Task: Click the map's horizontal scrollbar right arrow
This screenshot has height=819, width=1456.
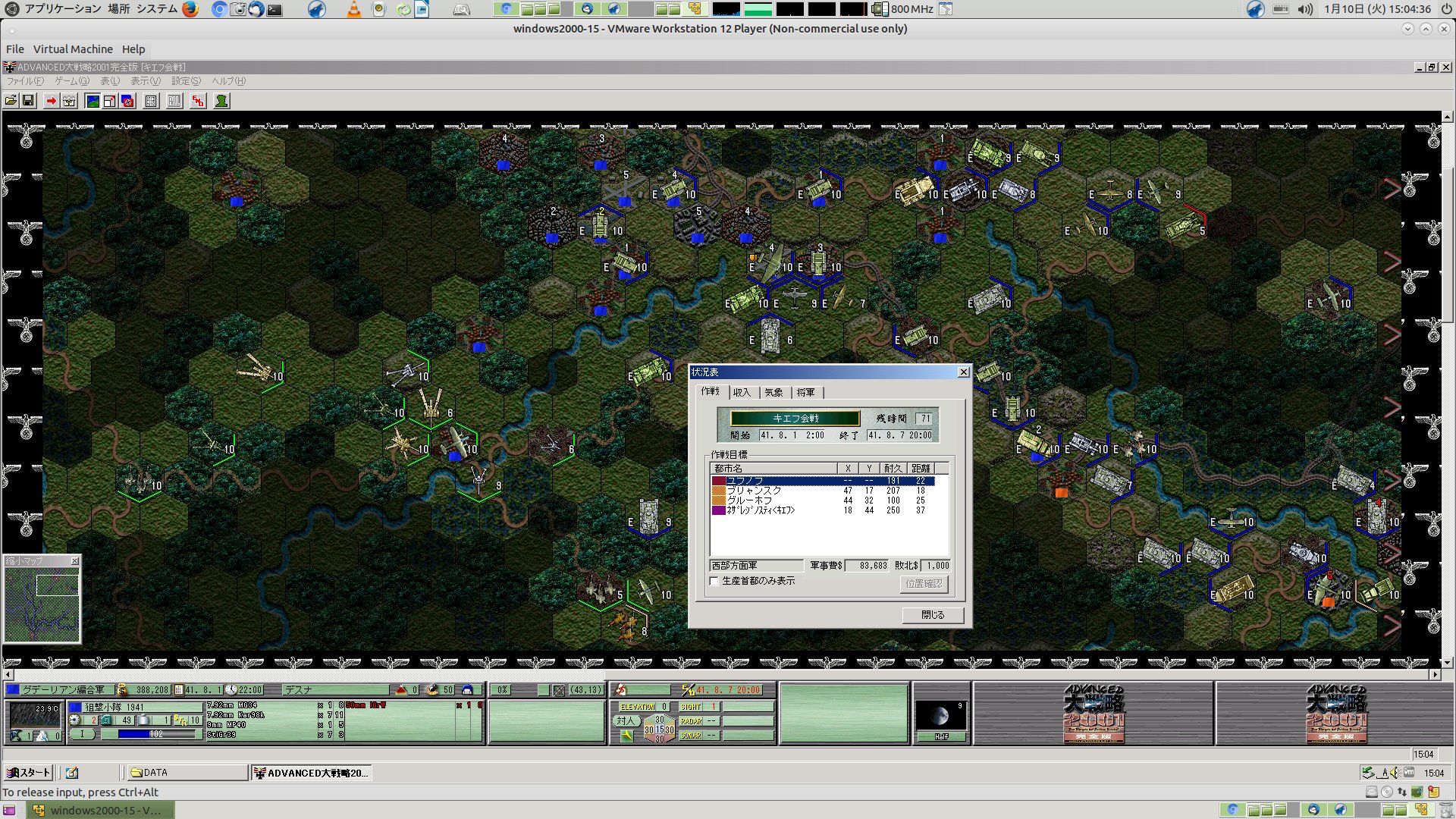Action: tap(1435, 674)
